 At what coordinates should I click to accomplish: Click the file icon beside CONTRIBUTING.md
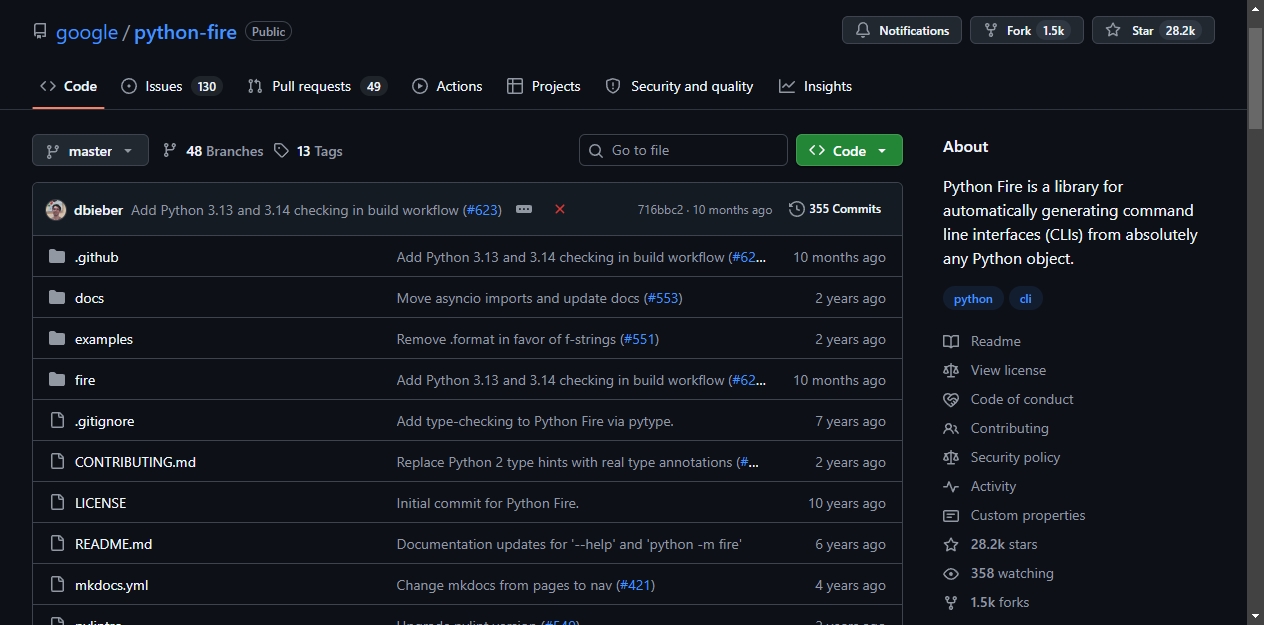[57, 462]
